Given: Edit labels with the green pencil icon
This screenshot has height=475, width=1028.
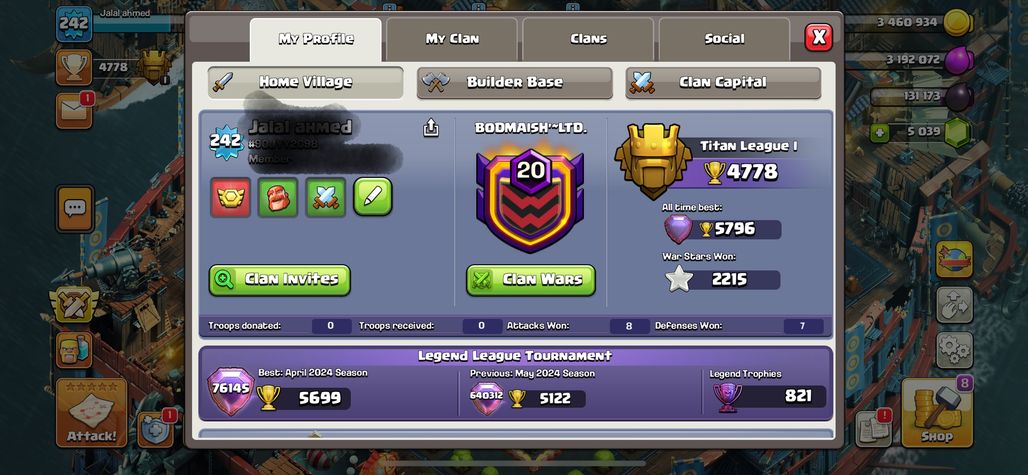Looking at the screenshot, I should point(373,197).
